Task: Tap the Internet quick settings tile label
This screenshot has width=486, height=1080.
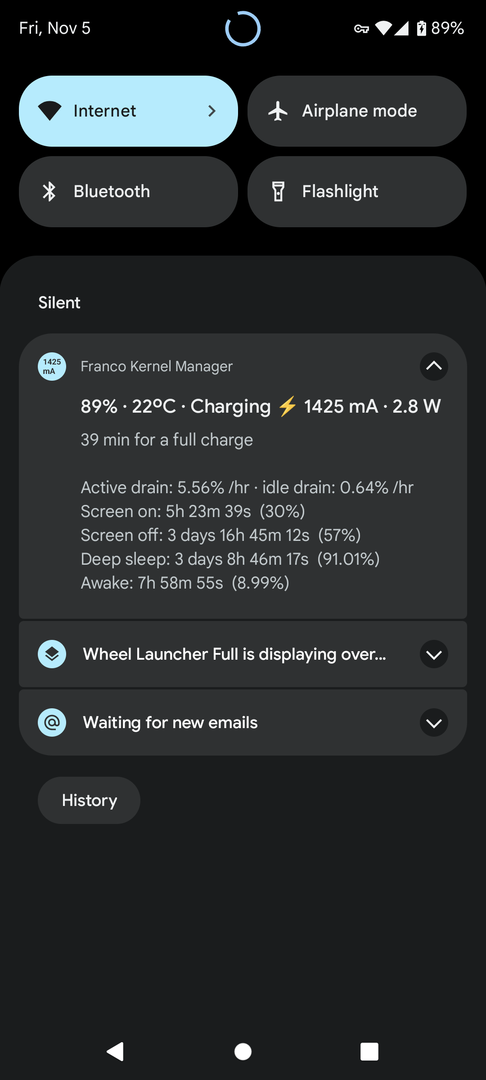Action: point(105,111)
